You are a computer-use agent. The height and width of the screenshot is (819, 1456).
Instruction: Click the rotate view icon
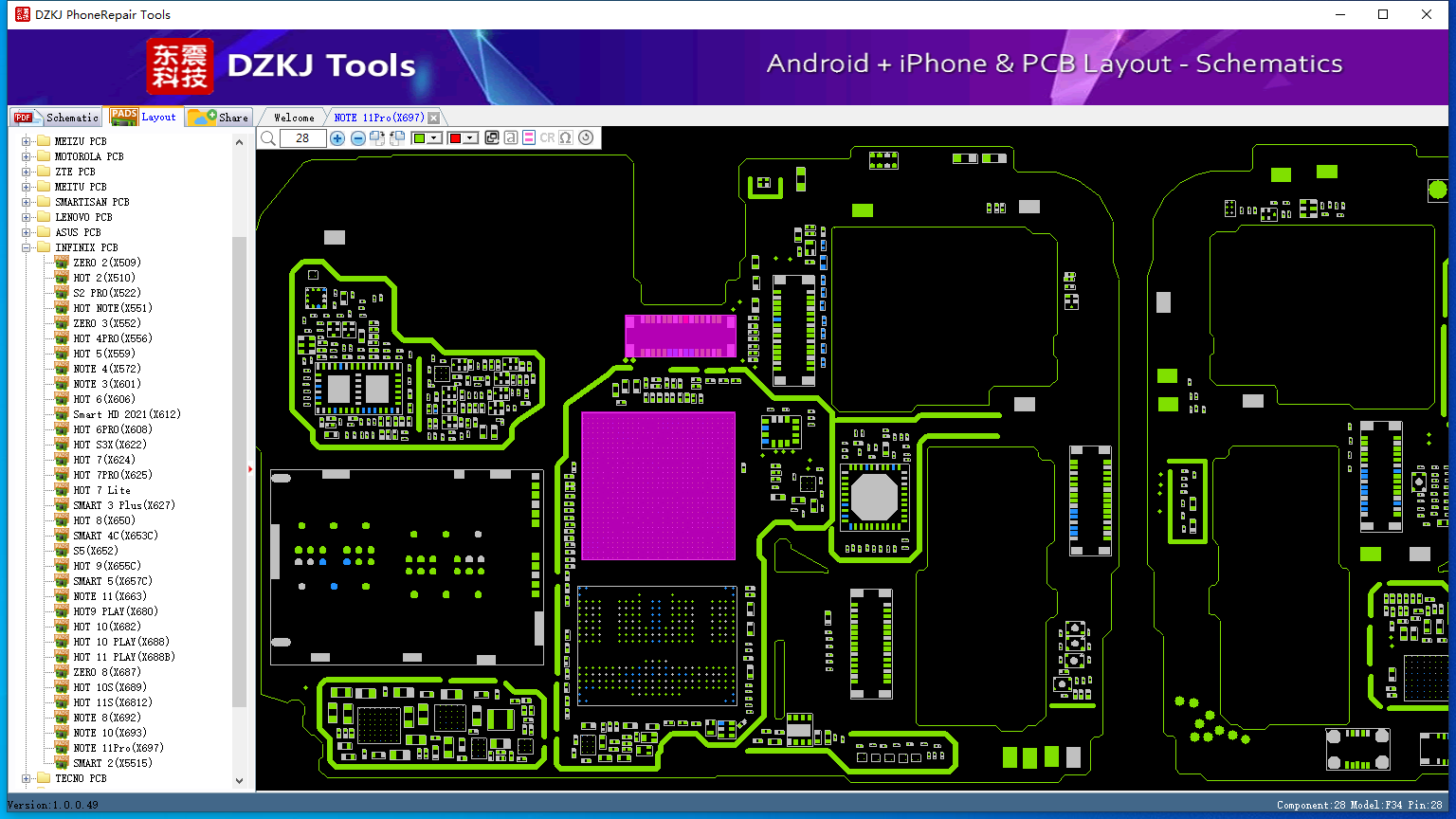coord(585,137)
